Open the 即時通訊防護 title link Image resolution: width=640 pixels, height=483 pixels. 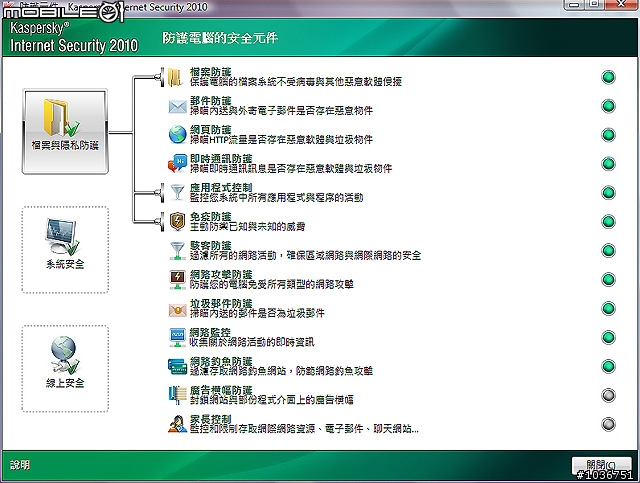point(221,159)
